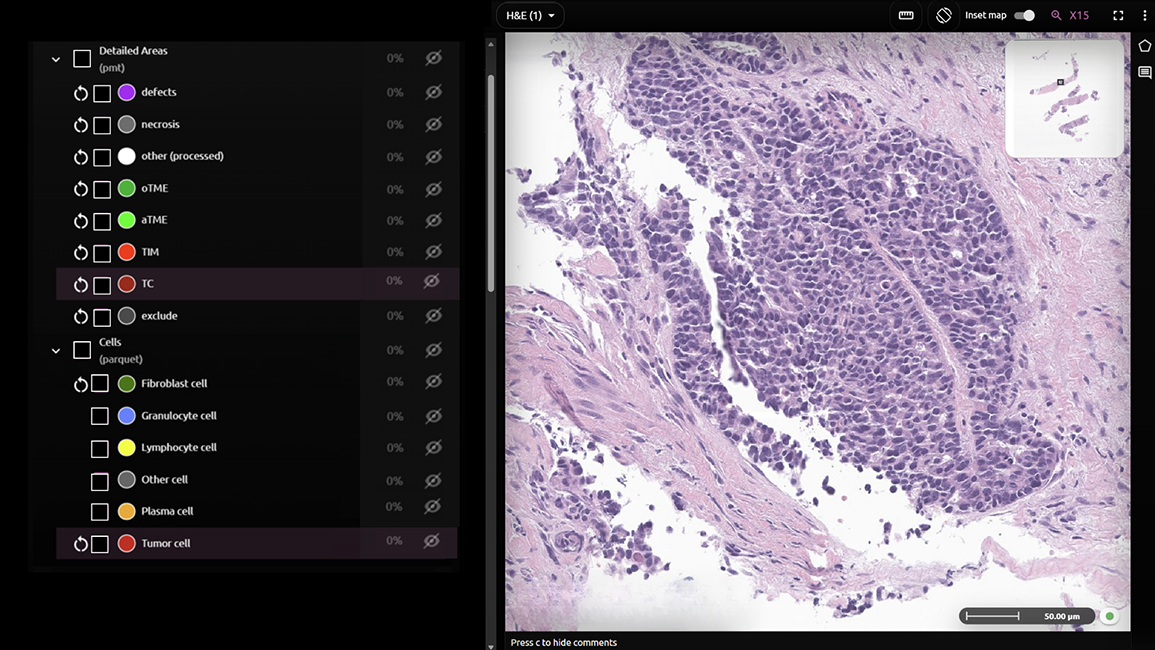Tick the Plasma cell checkbox
The image size is (1155, 650).
coord(99,512)
